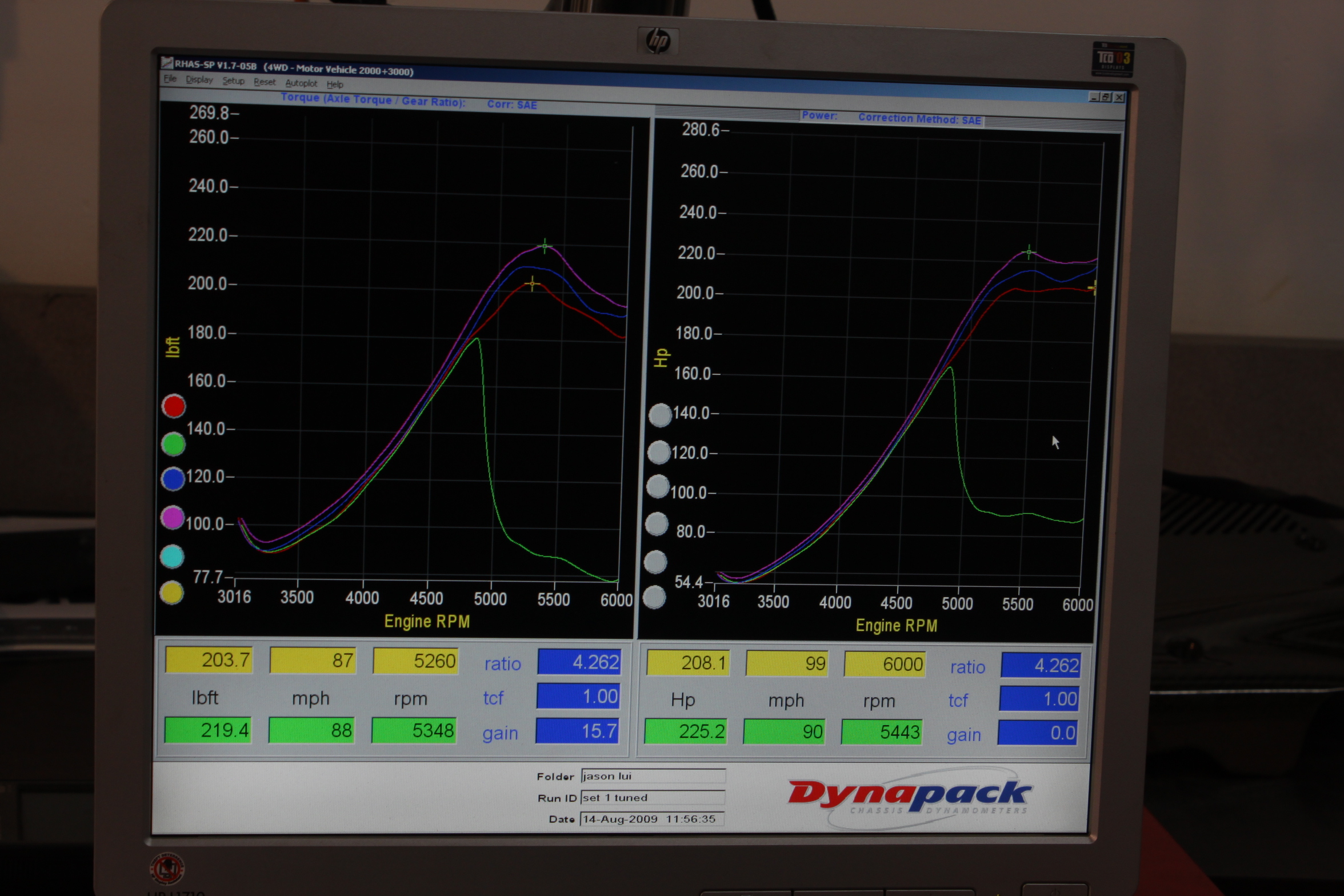Click the torque tcf value 1.00
This screenshot has width=1344, height=896.
578,697
